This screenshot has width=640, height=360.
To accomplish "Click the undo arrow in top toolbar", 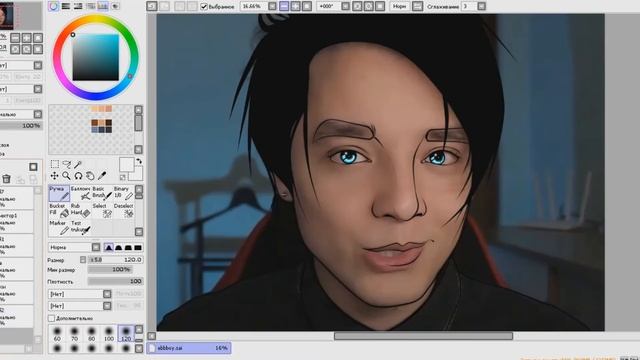I will (152, 6).
